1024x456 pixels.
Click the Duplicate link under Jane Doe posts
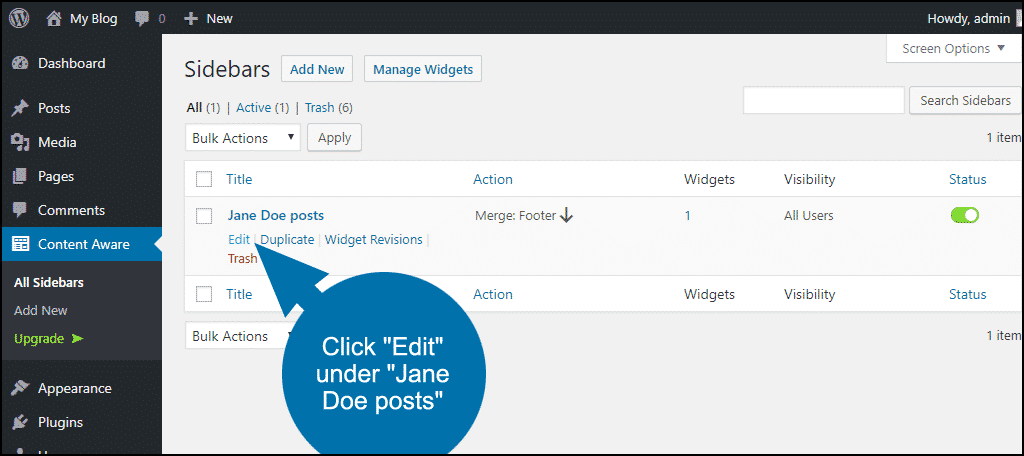point(287,240)
